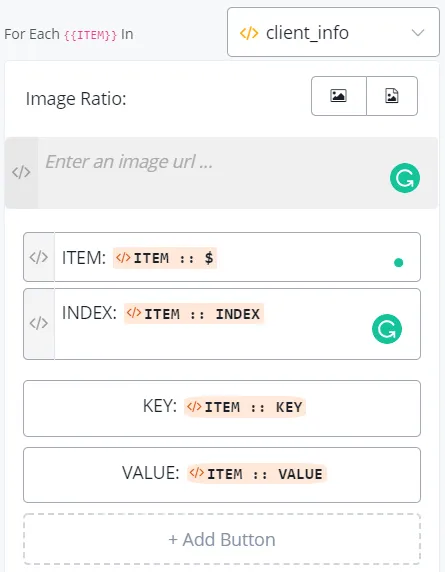Click the ITEM :: VALUE variable chip
This screenshot has height=572, width=445.
pyautogui.click(x=257, y=474)
